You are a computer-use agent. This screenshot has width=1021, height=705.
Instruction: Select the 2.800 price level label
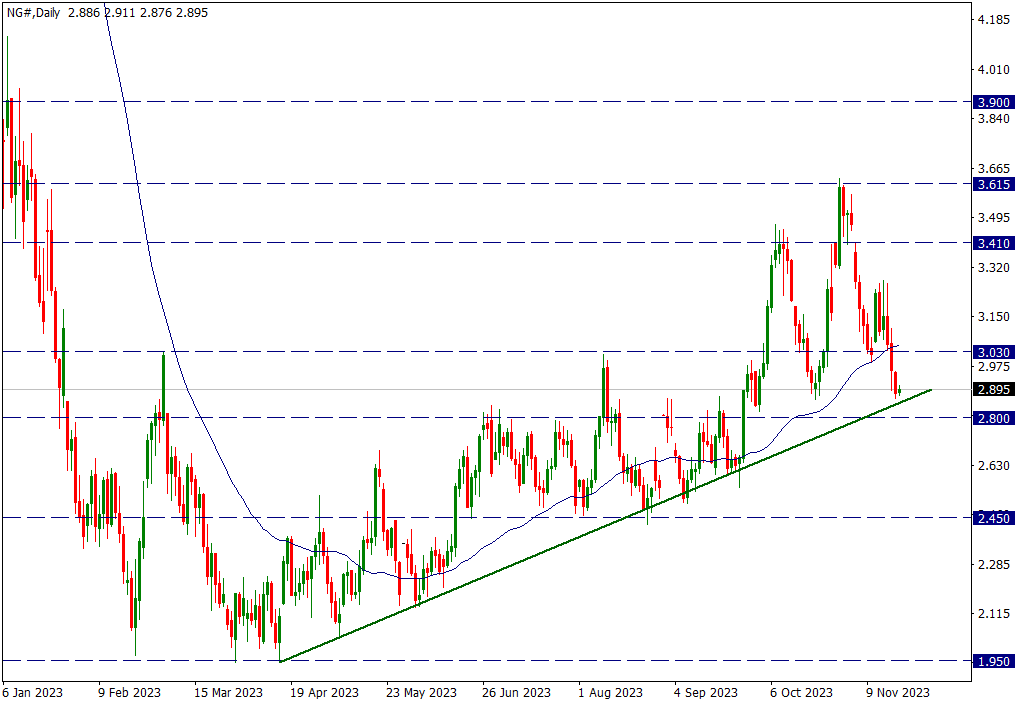point(994,418)
